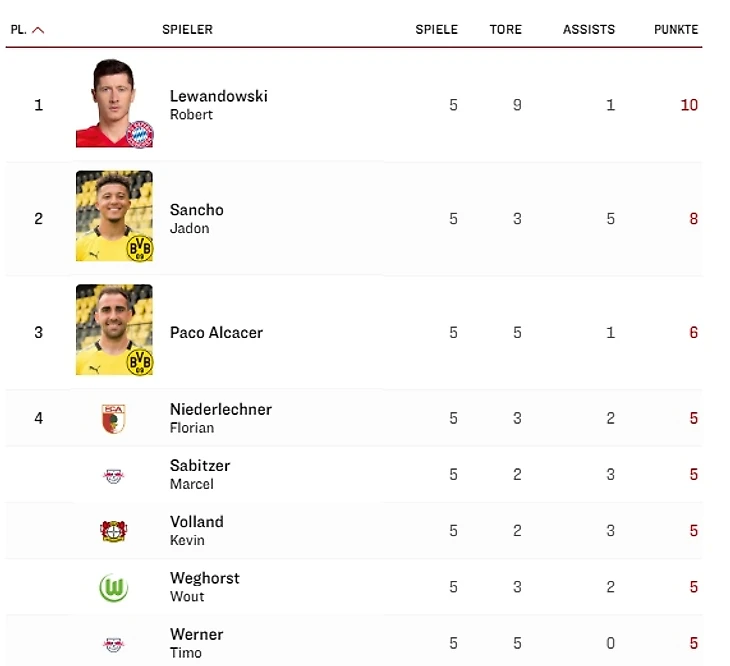Image resolution: width=730 pixels, height=666 pixels.
Task: Open Paco Alcacer's portrait photo
Action: tap(114, 330)
